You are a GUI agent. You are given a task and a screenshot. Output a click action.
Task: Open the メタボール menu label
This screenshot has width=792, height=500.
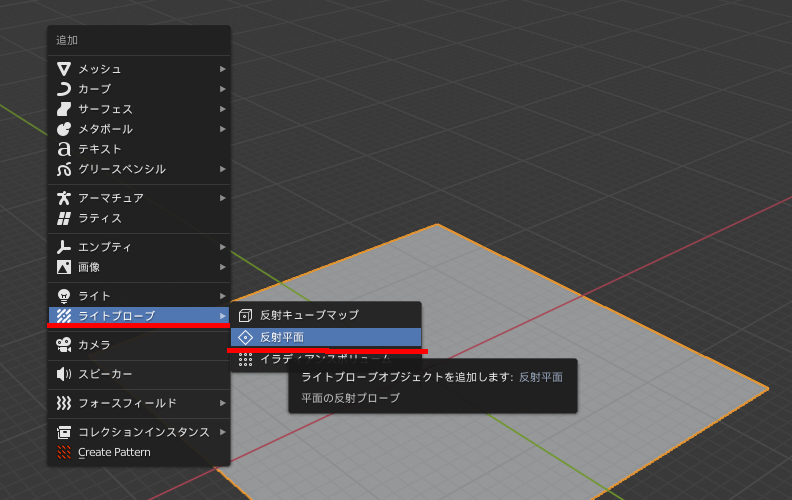[105, 129]
